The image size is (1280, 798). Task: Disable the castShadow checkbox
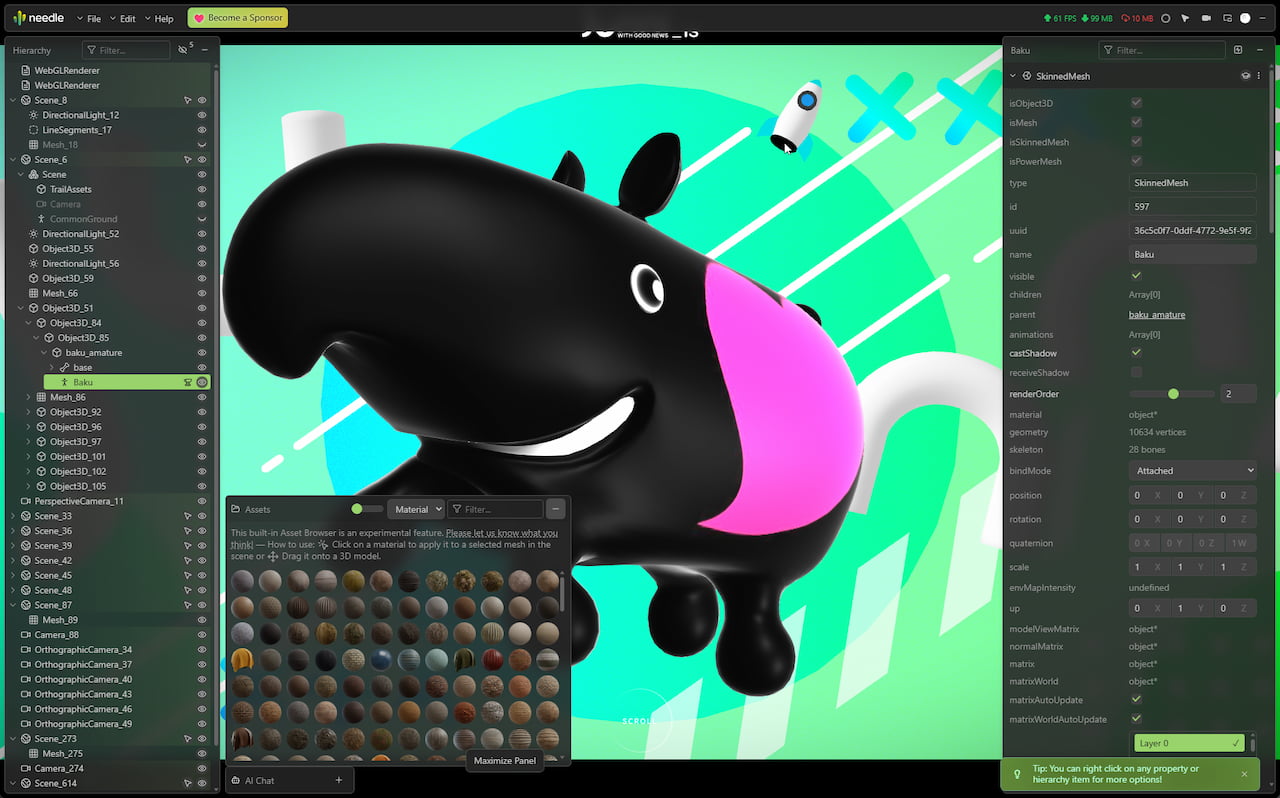[x=1136, y=353]
